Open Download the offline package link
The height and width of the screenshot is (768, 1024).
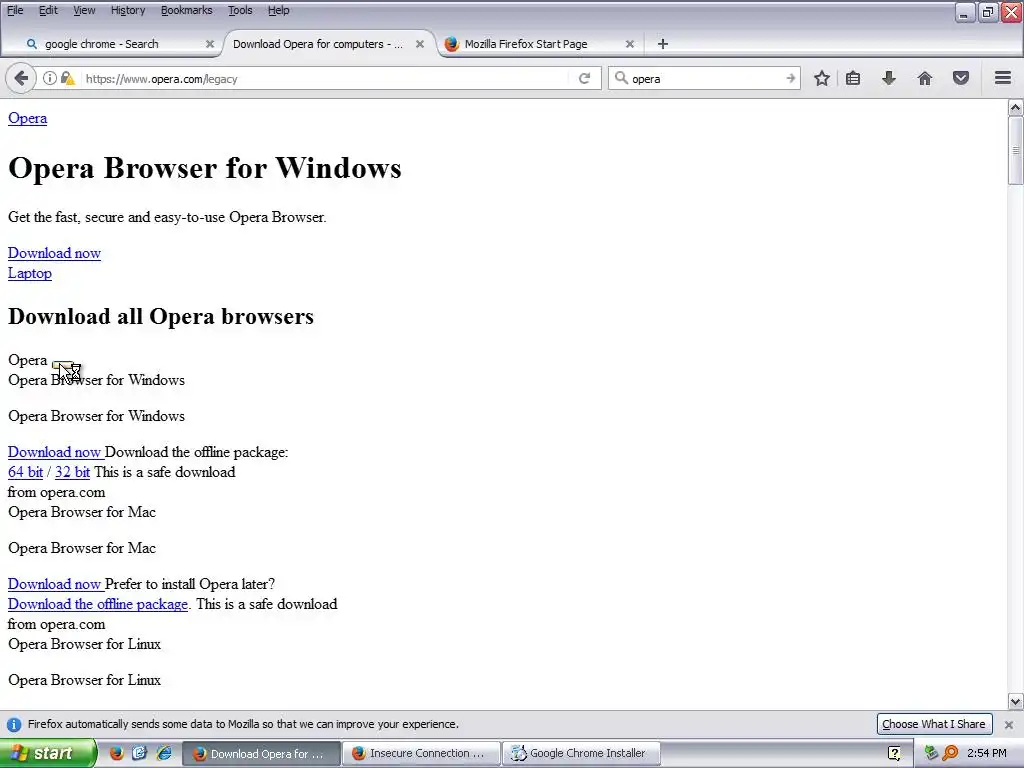98,604
